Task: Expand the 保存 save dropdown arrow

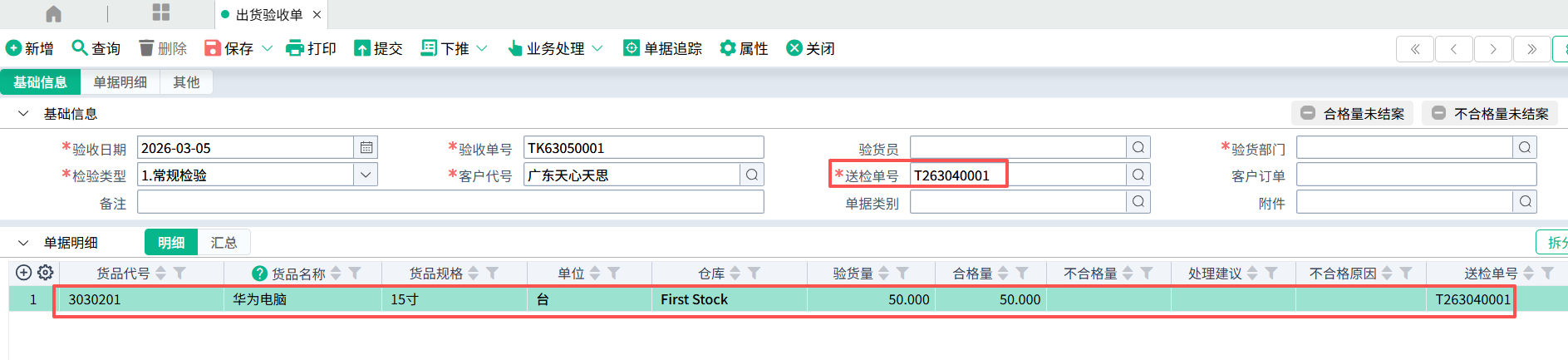Action: click(268, 48)
